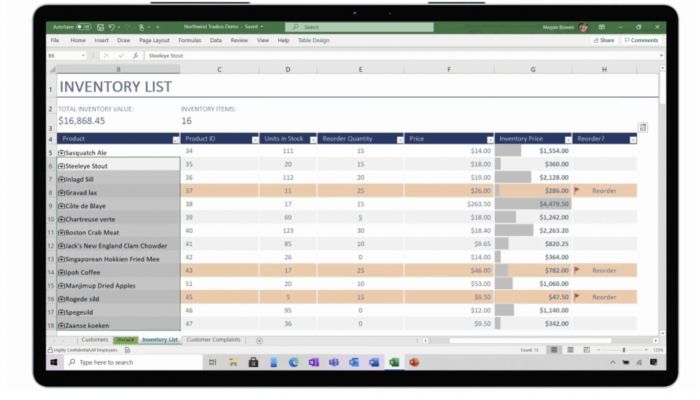Click the zoom slider handle
This screenshot has height=400, width=700.
624,350
